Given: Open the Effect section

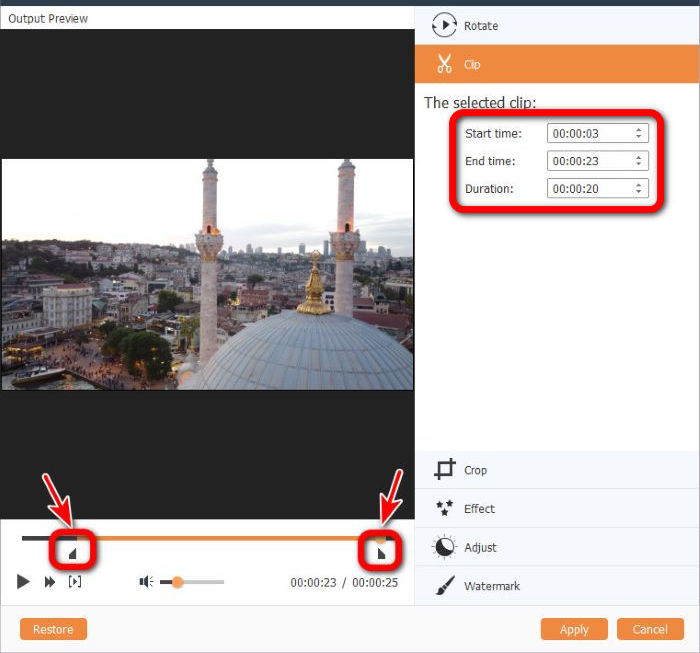Looking at the screenshot, I should pyautogui.click(x=557, y=508).
